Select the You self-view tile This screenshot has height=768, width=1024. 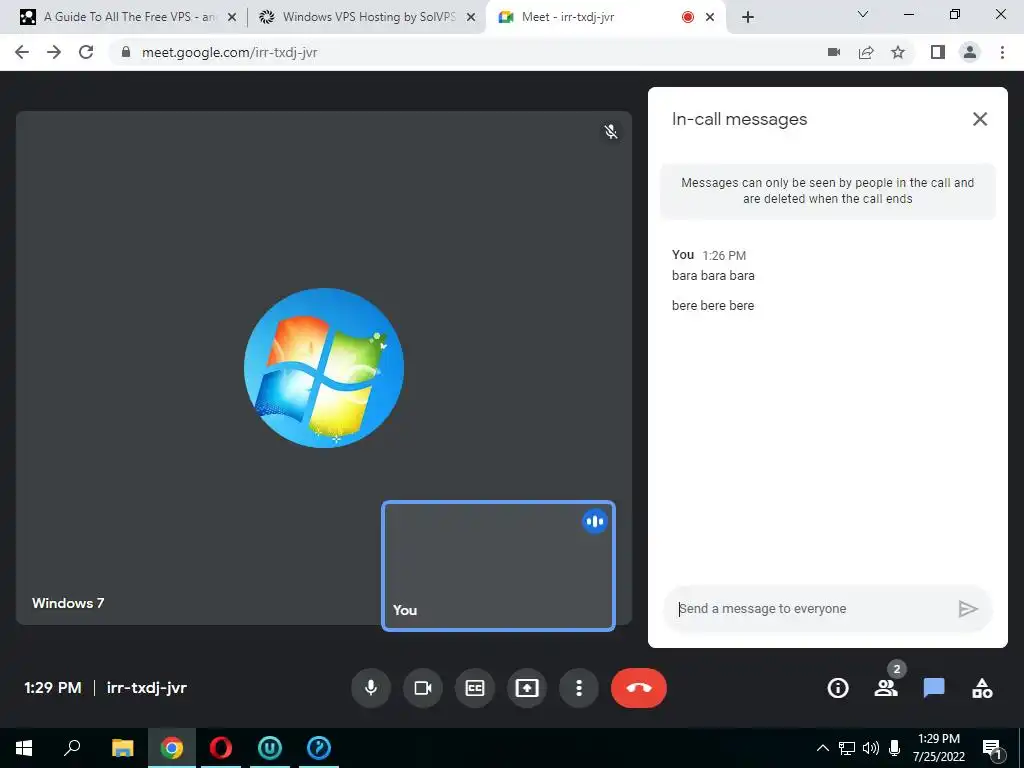coord(498,566)
